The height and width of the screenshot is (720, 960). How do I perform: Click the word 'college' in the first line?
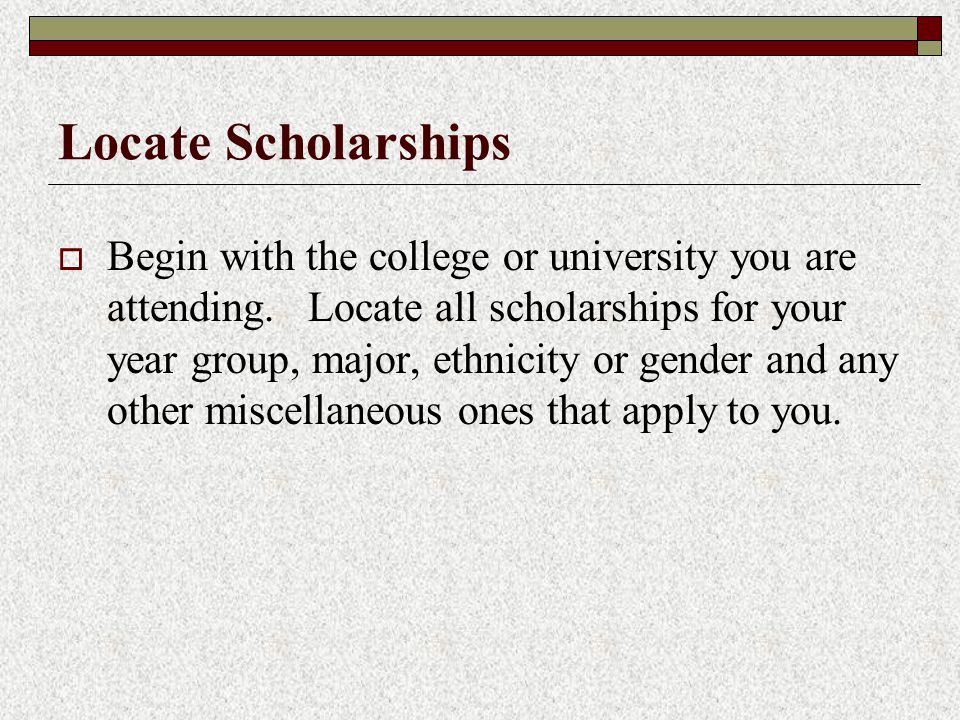click(429, 258)
